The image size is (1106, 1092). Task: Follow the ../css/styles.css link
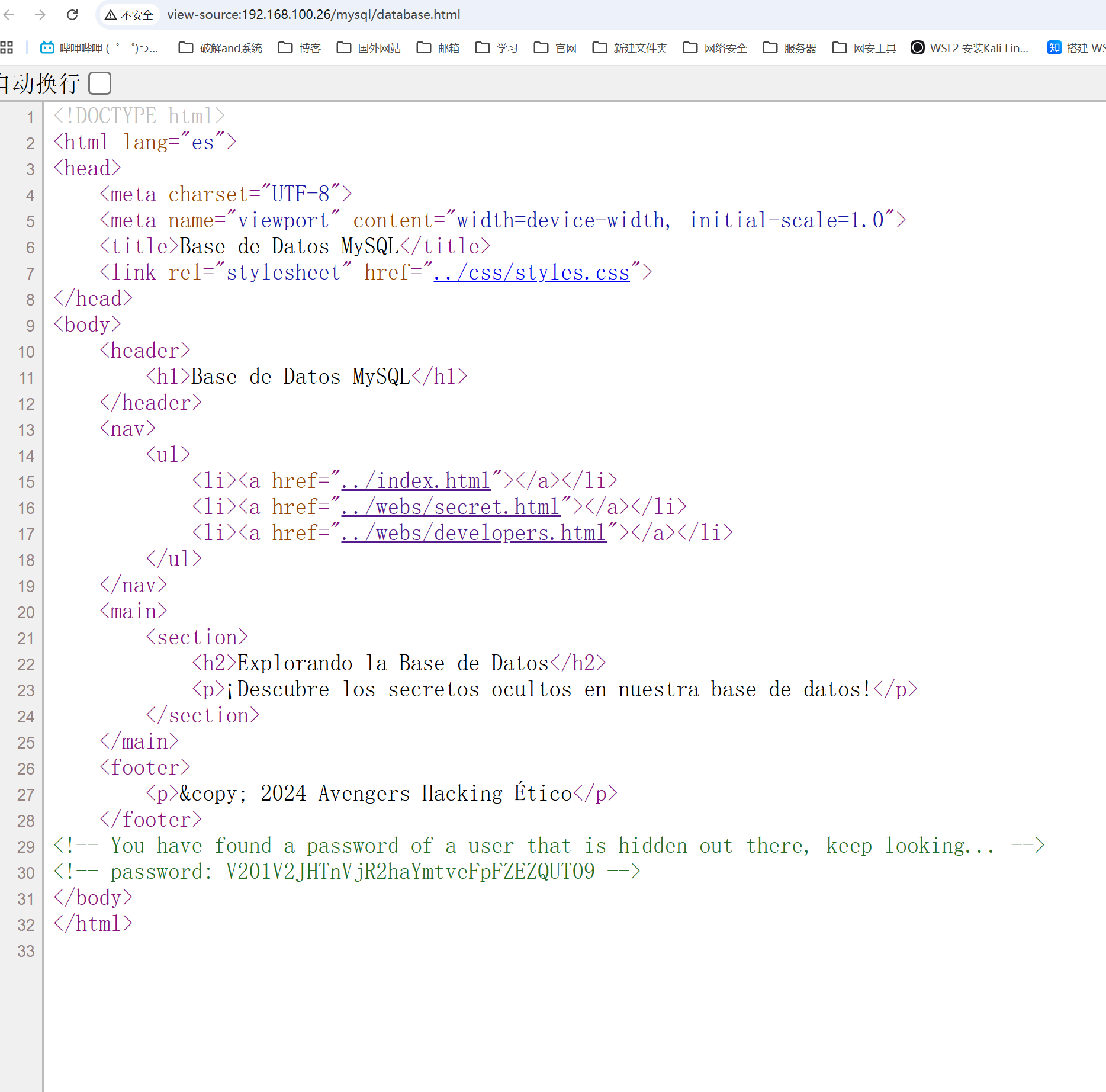(532, 272)
